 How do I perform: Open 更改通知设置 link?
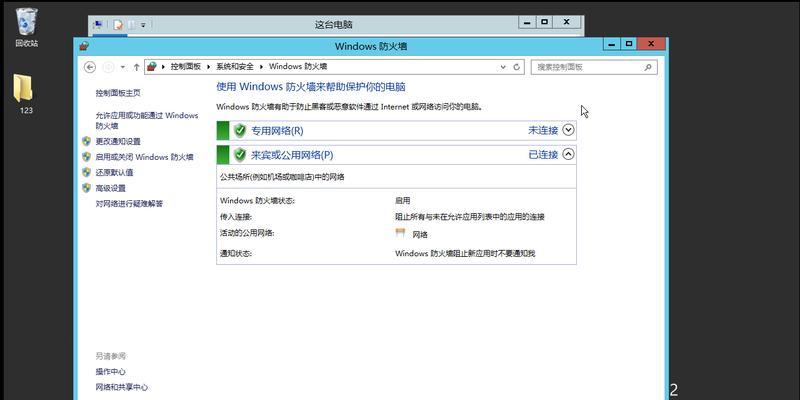coord(118,141)
